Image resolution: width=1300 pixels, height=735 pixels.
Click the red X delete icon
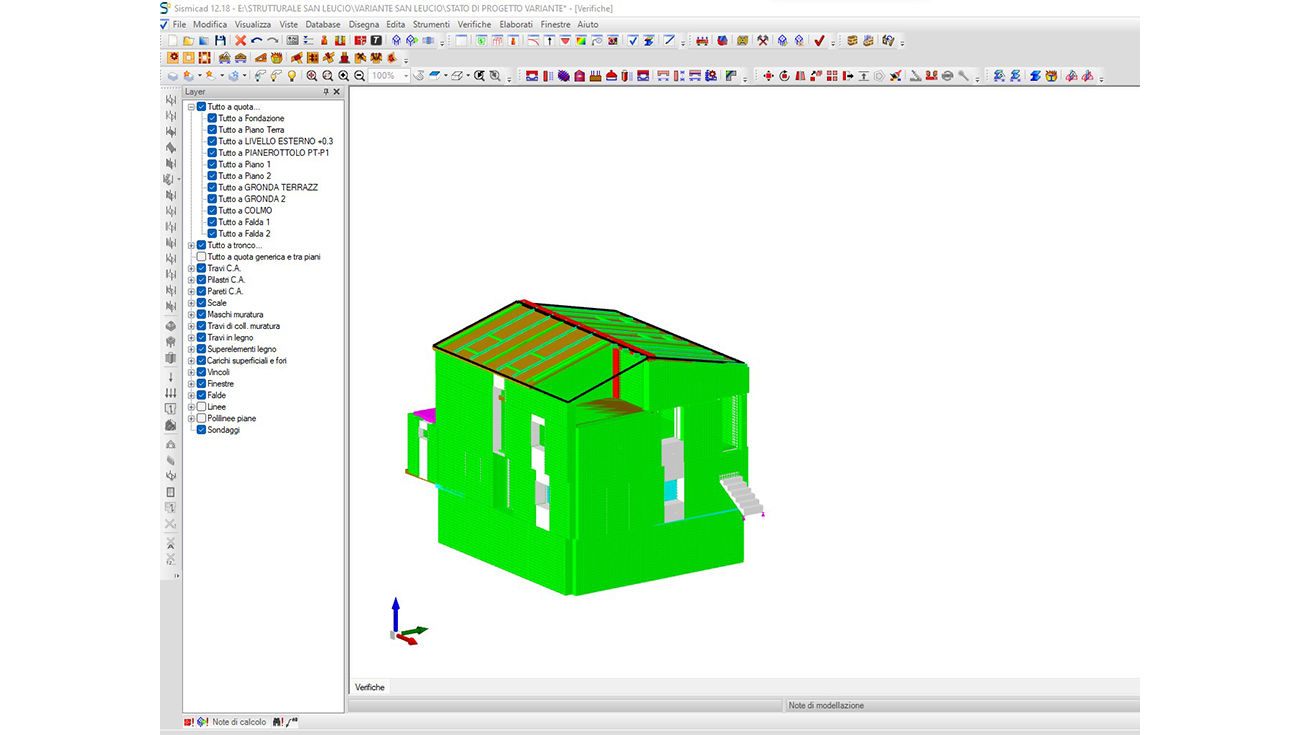(x=240, y=41)
